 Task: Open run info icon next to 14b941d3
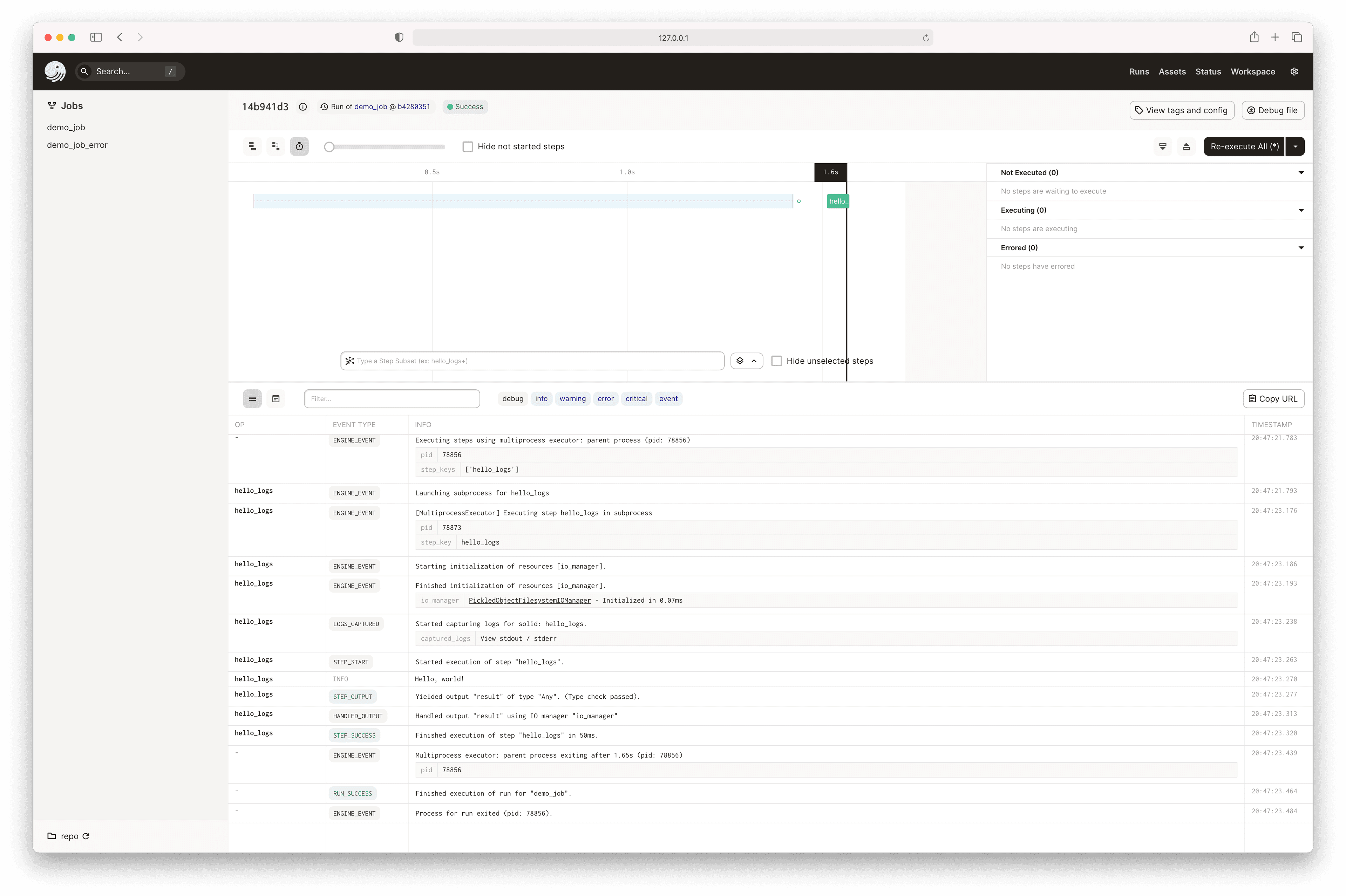[x=303, y=107]
